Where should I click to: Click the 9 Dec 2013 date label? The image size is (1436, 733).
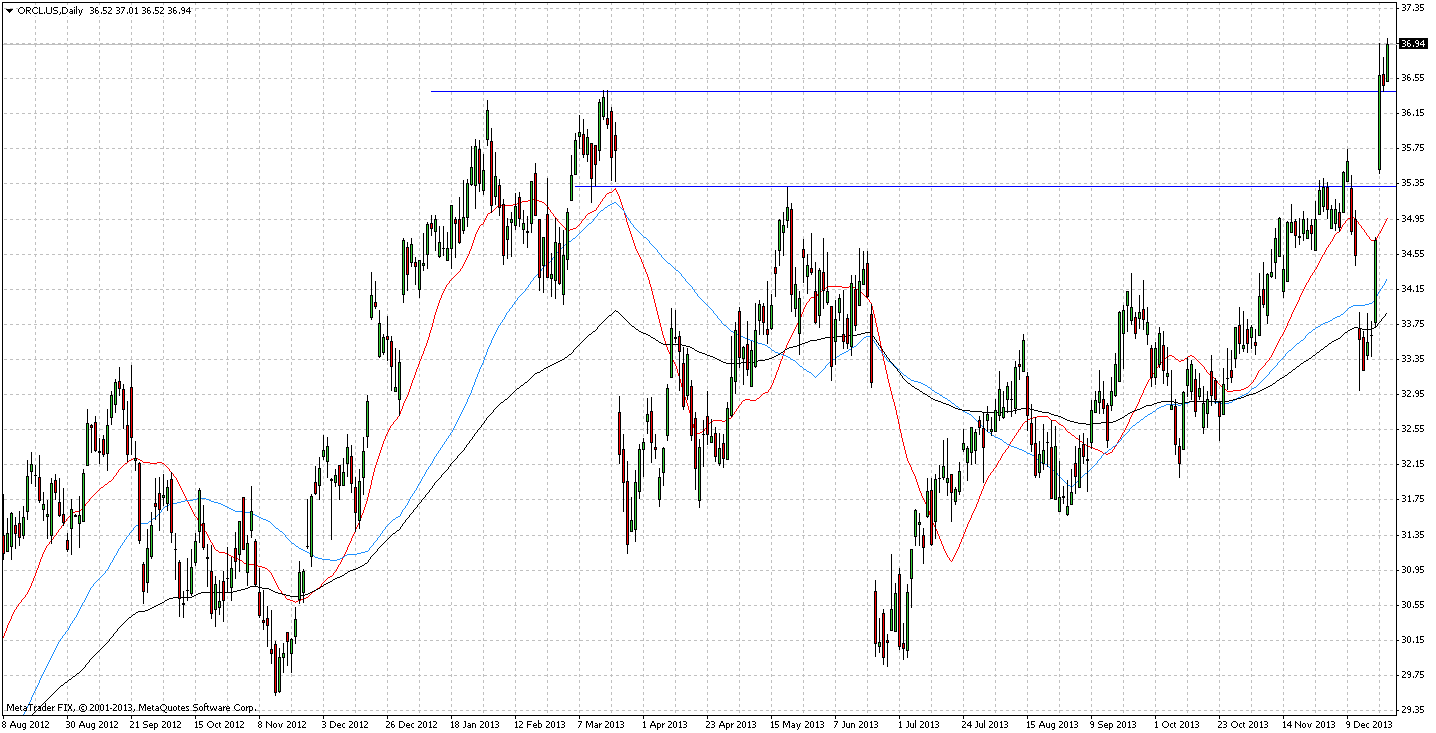point(1368,724)
